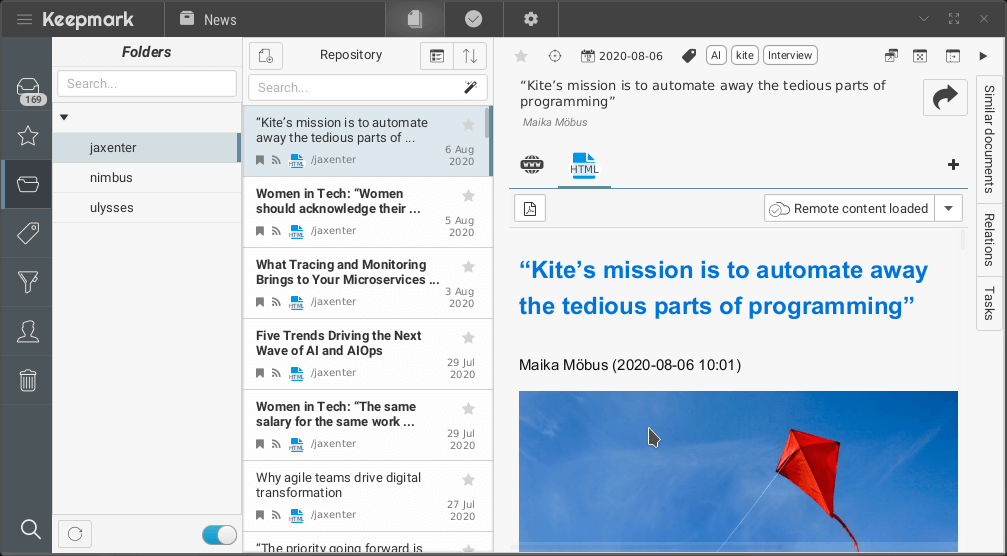Open the Tags section in sidebar
This screenshot has height=556, width=1007.
(28, 234)
